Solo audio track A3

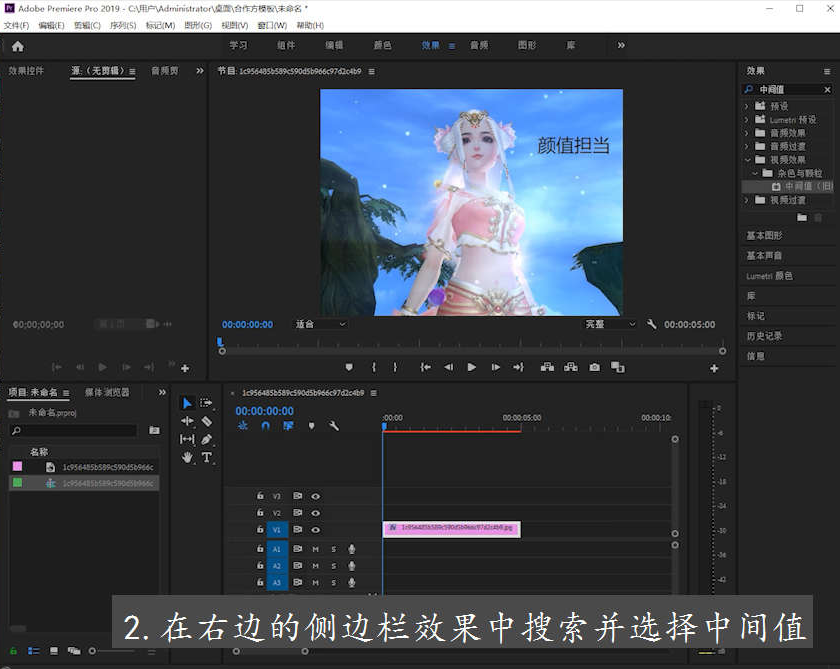coord(333,582)
